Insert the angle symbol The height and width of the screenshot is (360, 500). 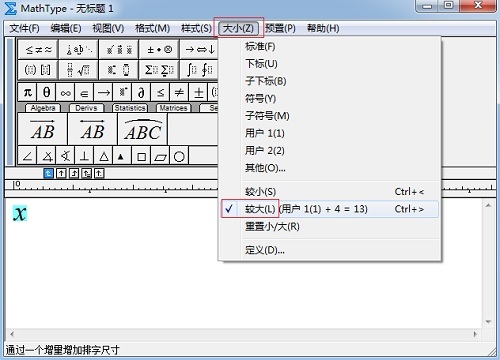click(x=28, y=156)
